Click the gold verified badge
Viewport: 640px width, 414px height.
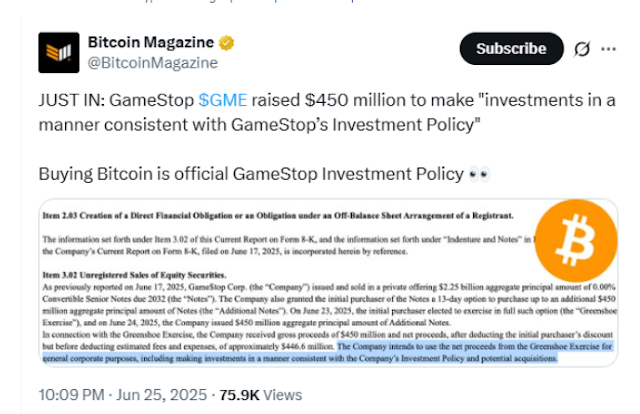(x=228, y=45)
